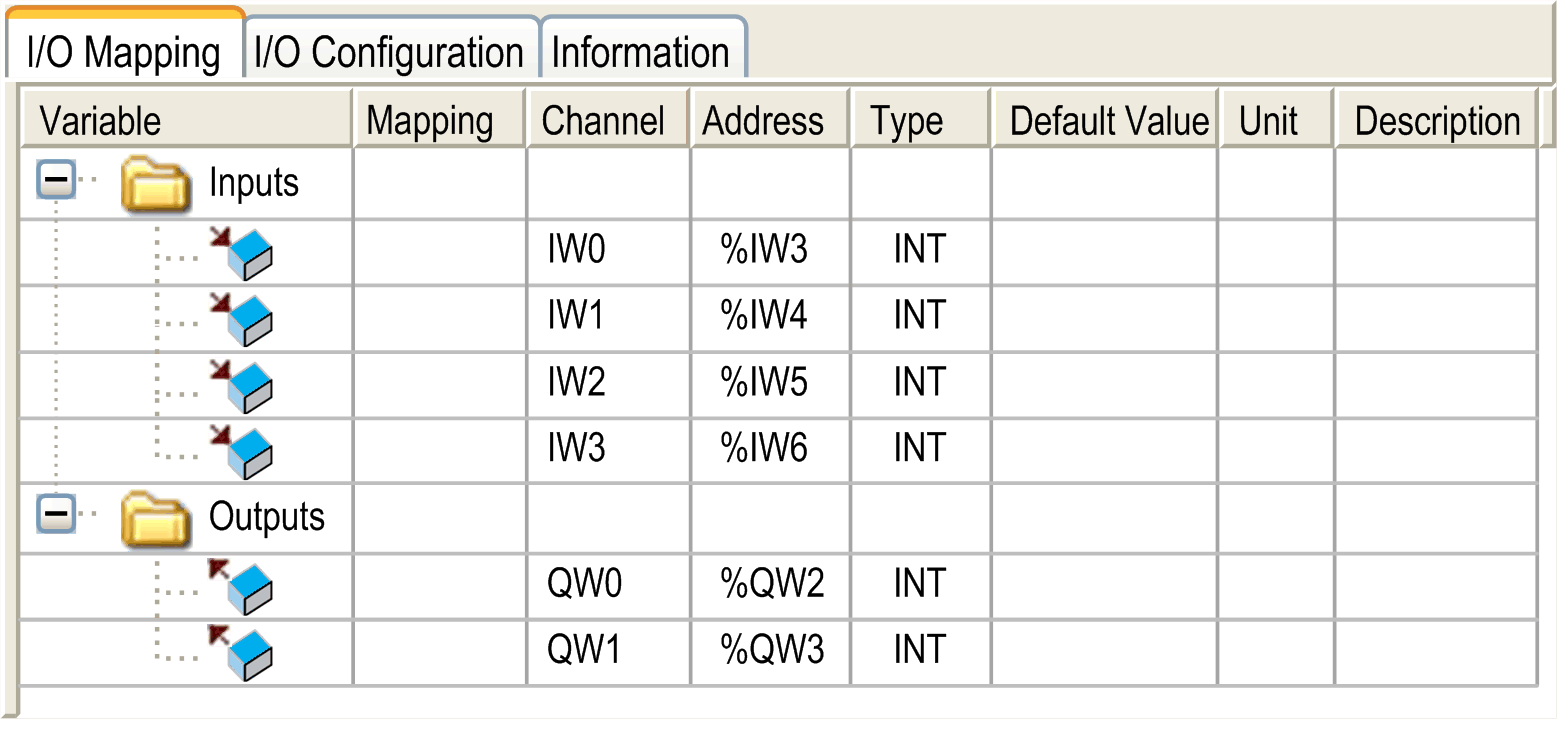Click the Description cell for QW1
This screenshot has width=1557, height=756.
(x=1435, y=652)
